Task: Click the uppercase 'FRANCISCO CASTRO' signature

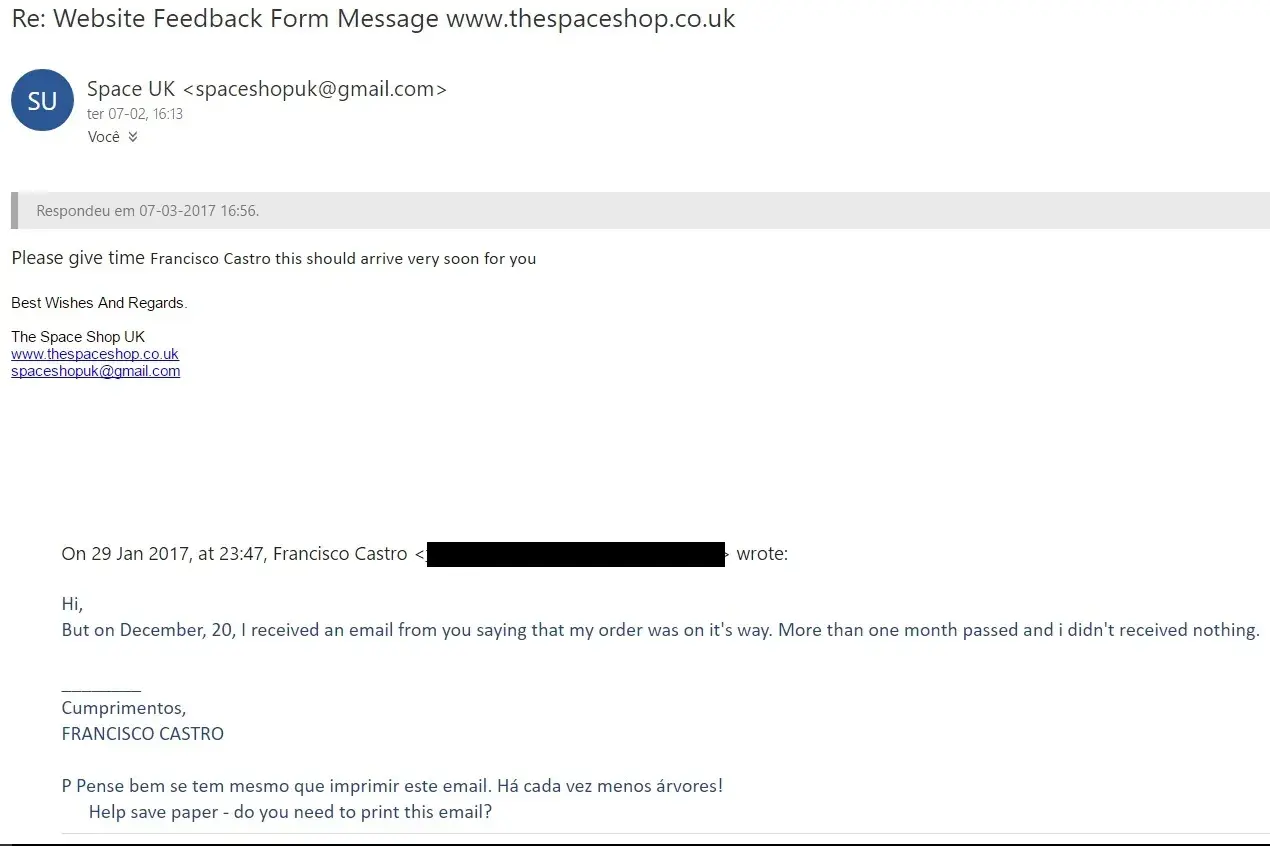Action: click(143, 734)
